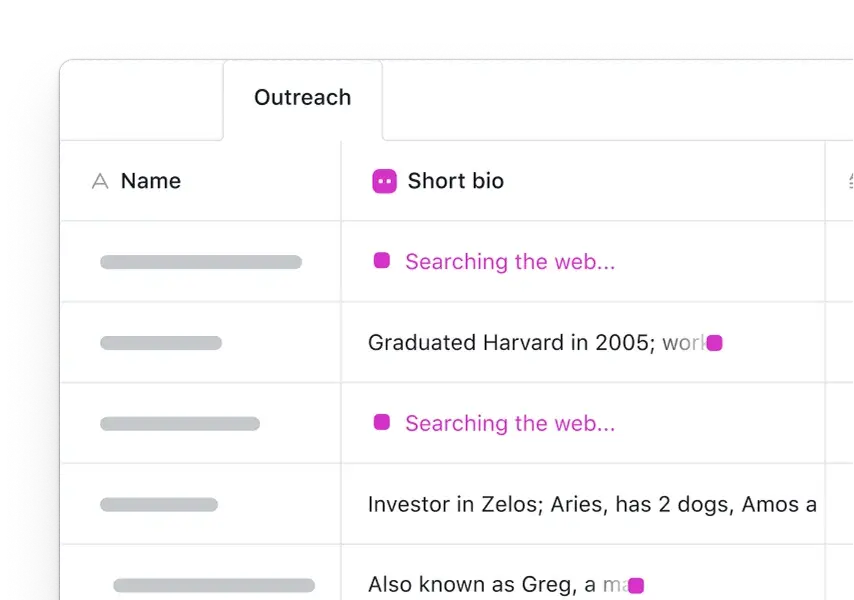Click Name placeholder beside Investor in Zelos row

tap(158, 504)
